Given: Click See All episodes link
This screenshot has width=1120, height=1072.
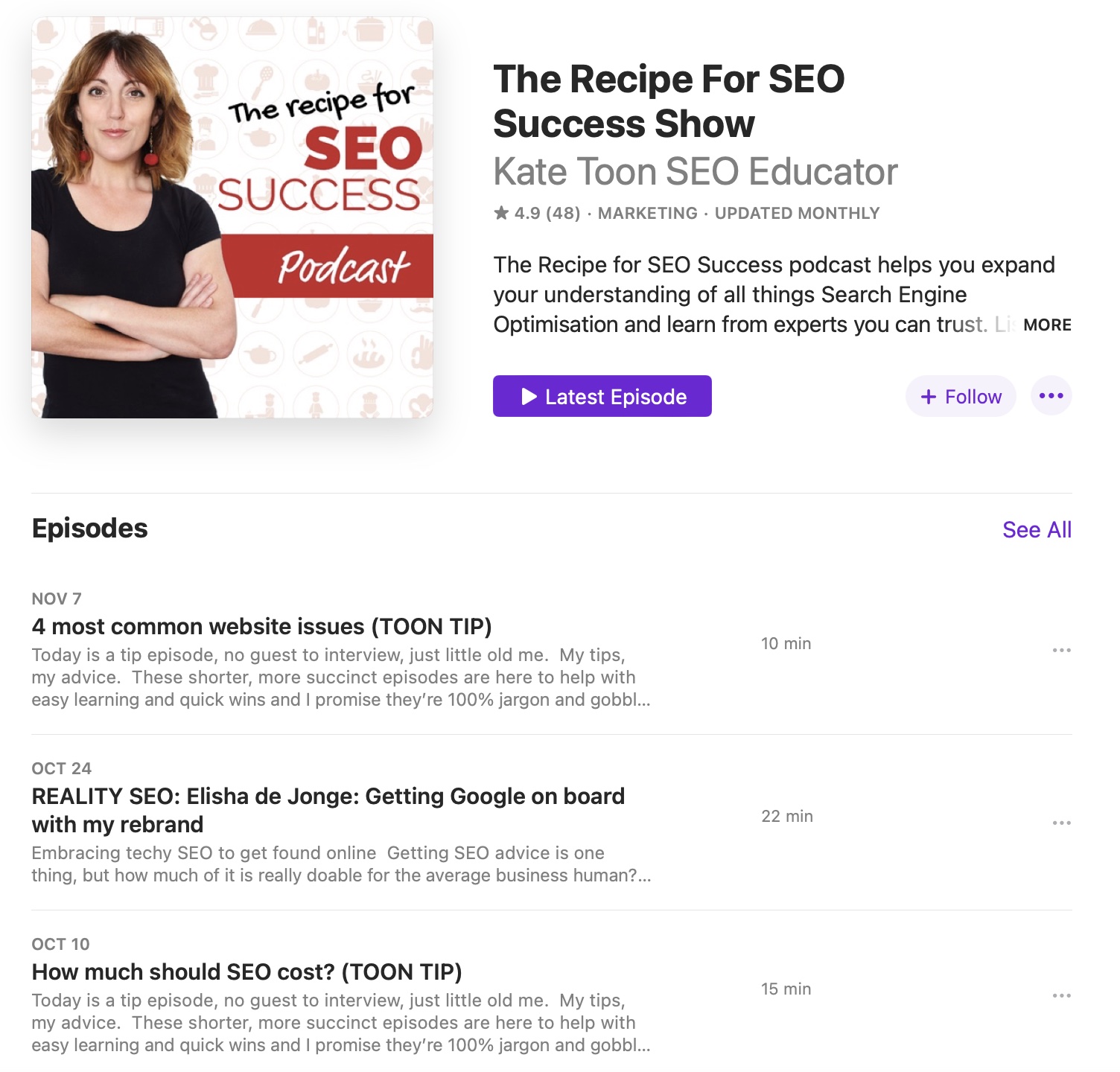Looking at the screenshot, I should pos(1037,529).
